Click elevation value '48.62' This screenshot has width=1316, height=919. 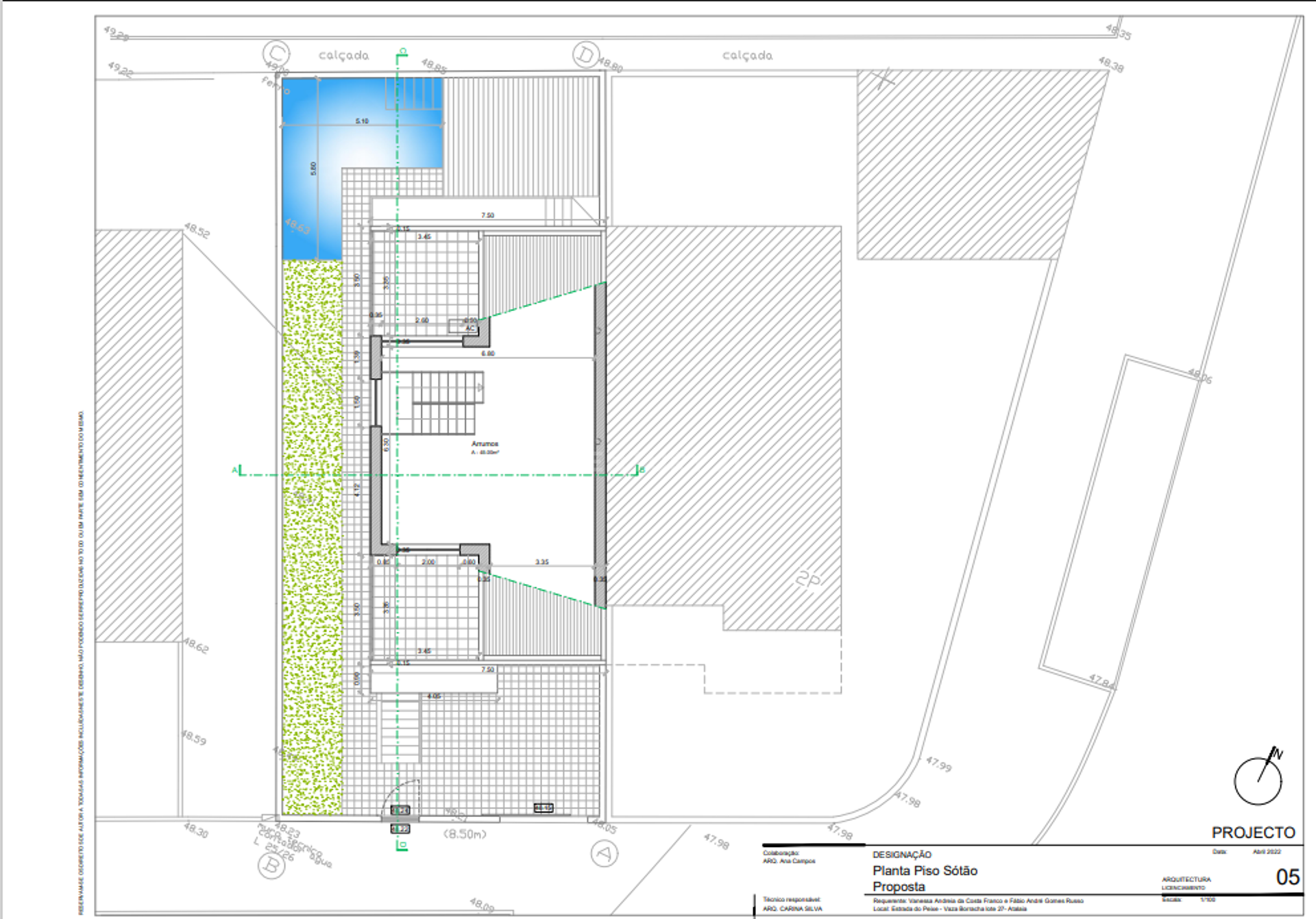196,646
